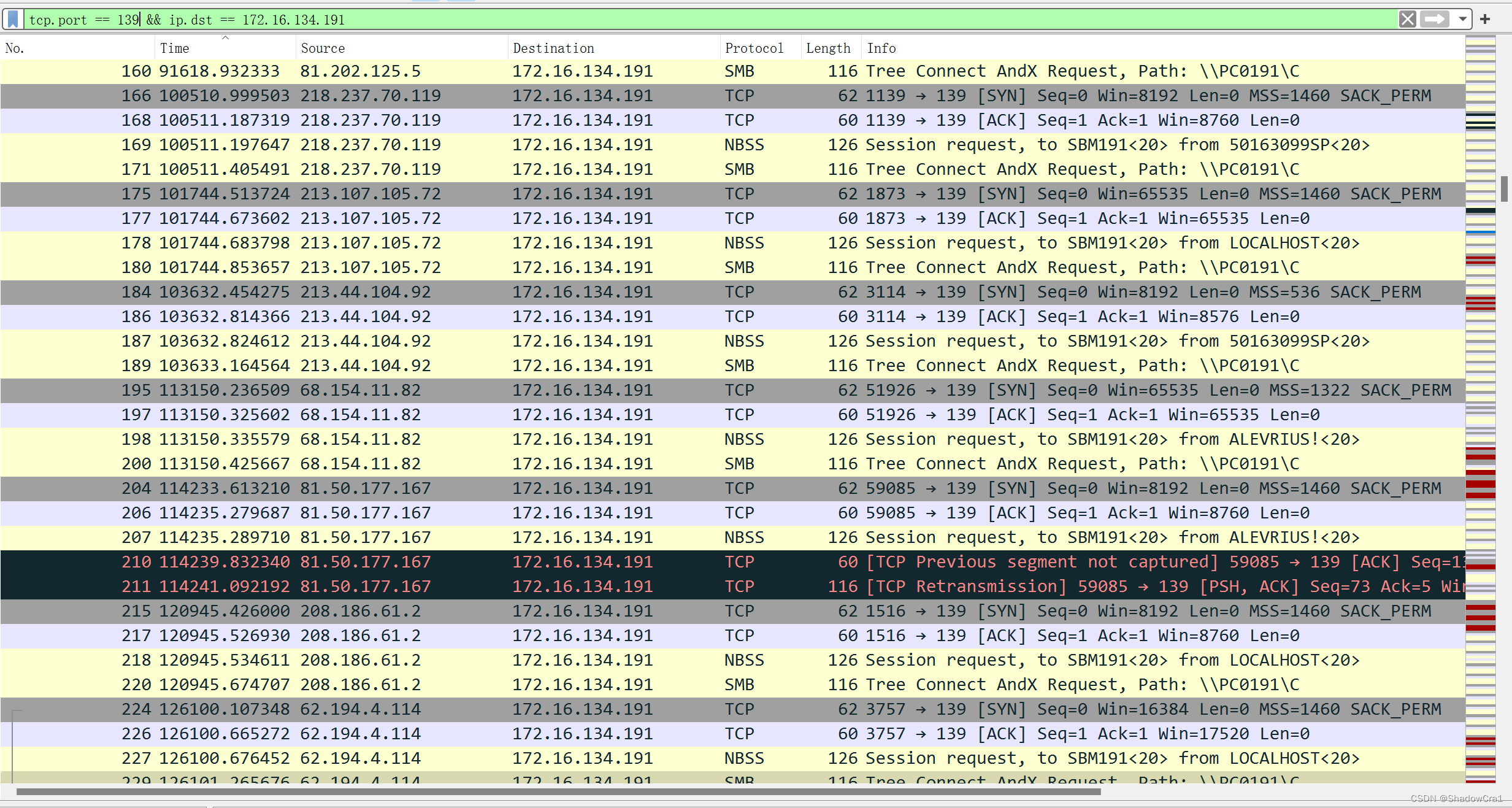The width and height of the screenshot is (1512, 808).
Task: Open the filter history dropdown arrow
Action: point(1463,19)
